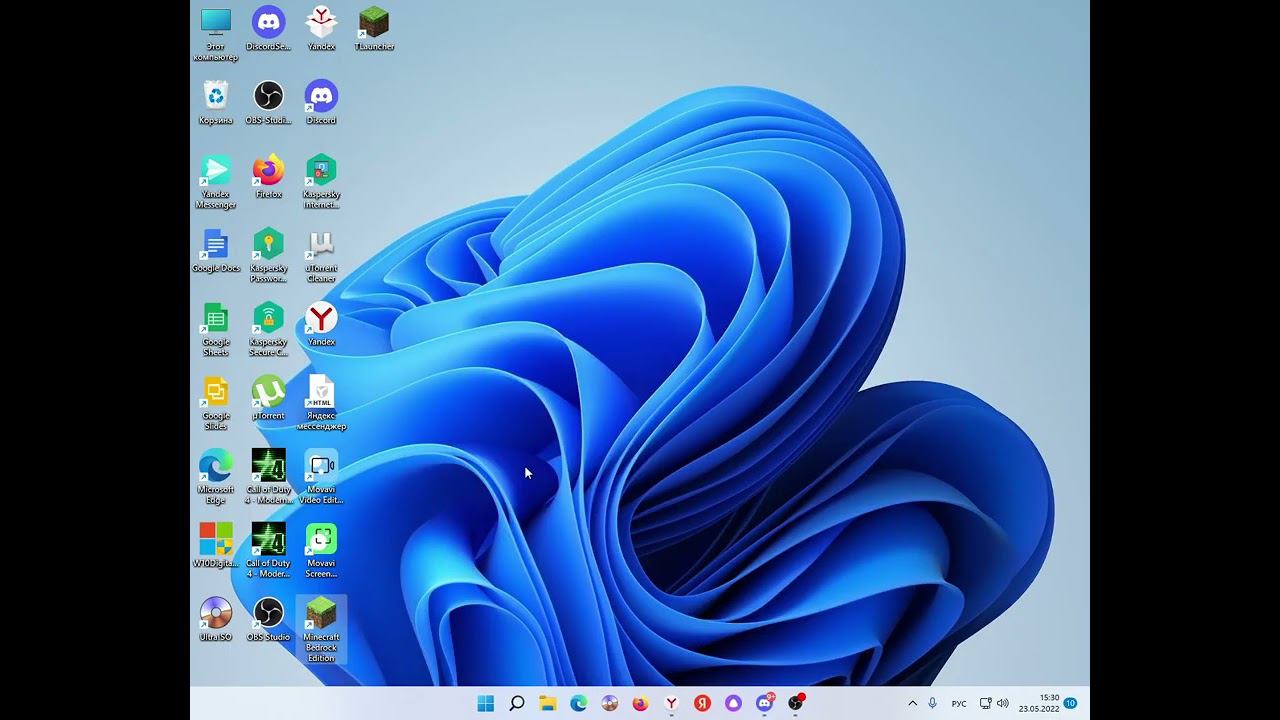Select the uTorrent Cleaner desktop icon
The height and width of the screenshot is (720, 1280).
pos(321,245)
